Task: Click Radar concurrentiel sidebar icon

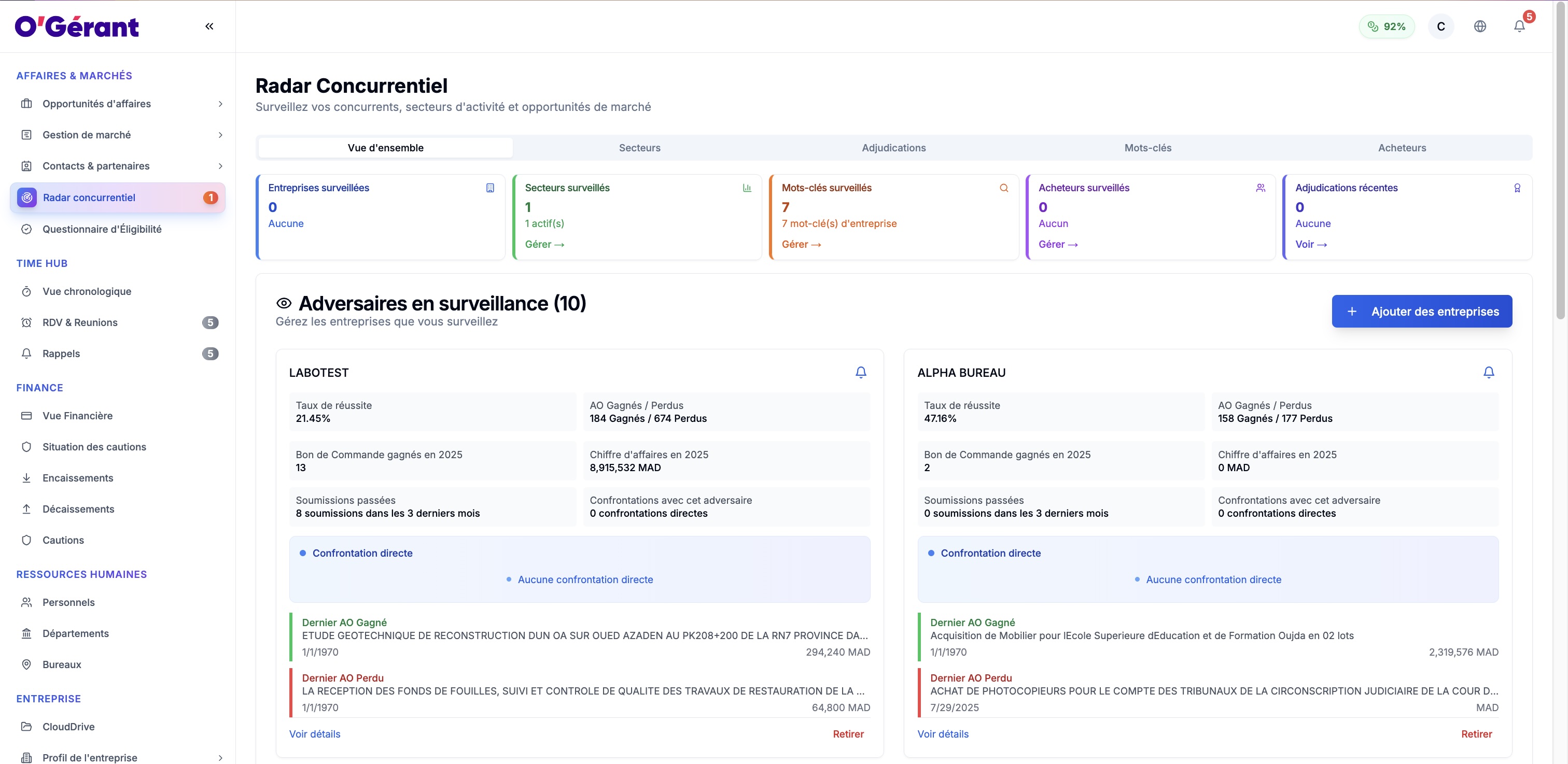Action: pos(27,197)
